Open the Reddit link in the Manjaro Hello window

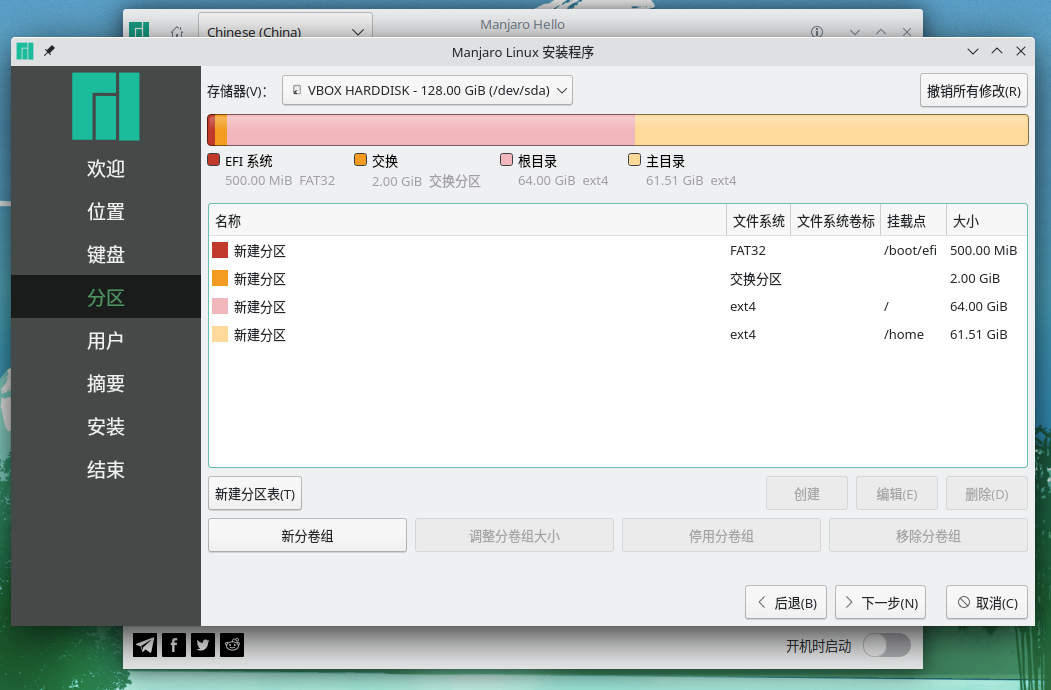point(232,645)
